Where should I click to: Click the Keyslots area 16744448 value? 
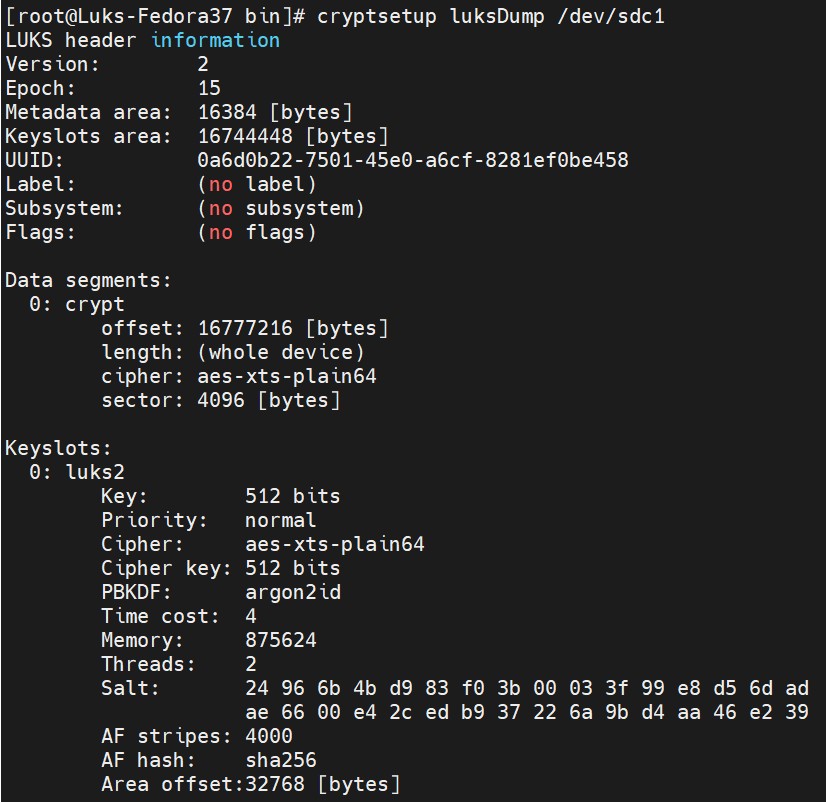click(293, 136)
